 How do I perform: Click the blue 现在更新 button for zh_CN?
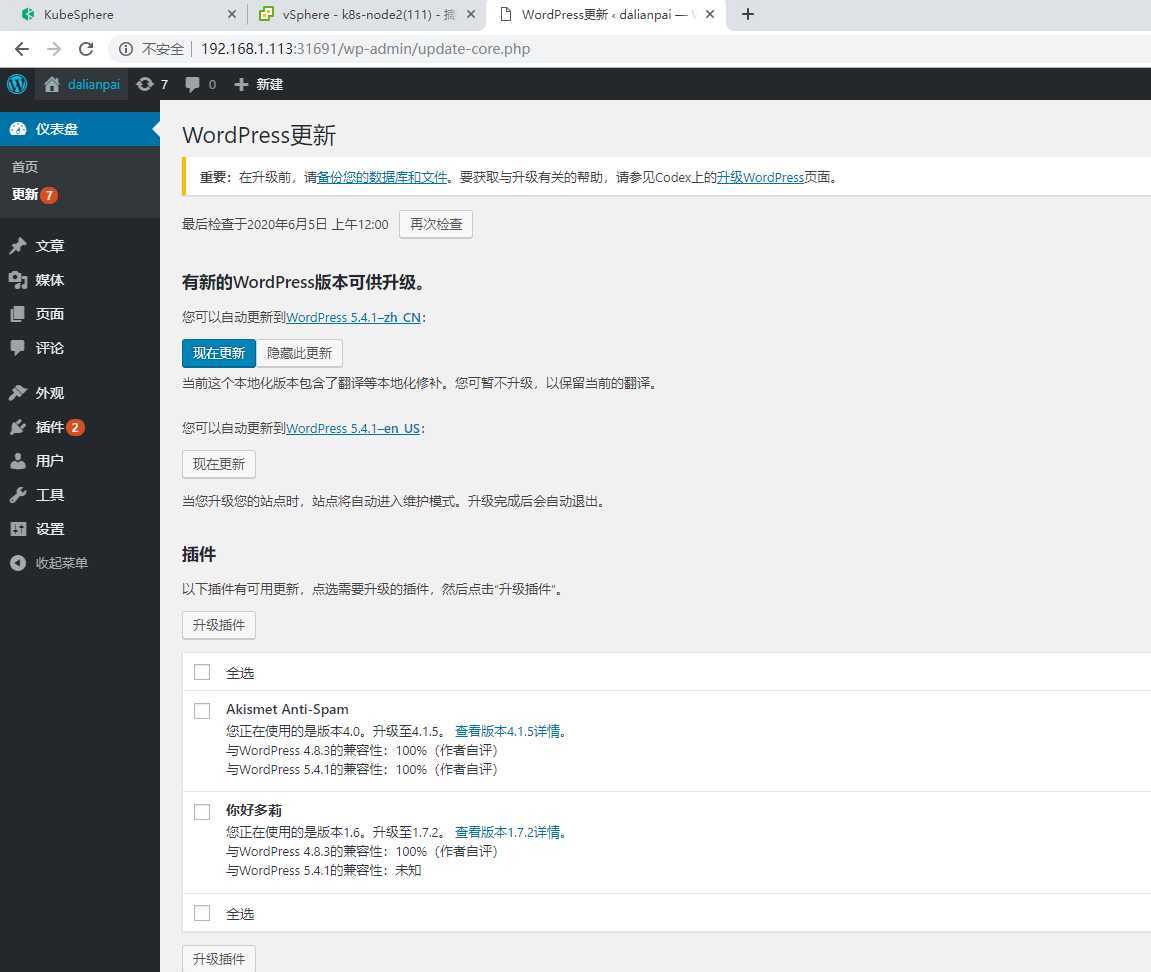[x=219, y=353]
